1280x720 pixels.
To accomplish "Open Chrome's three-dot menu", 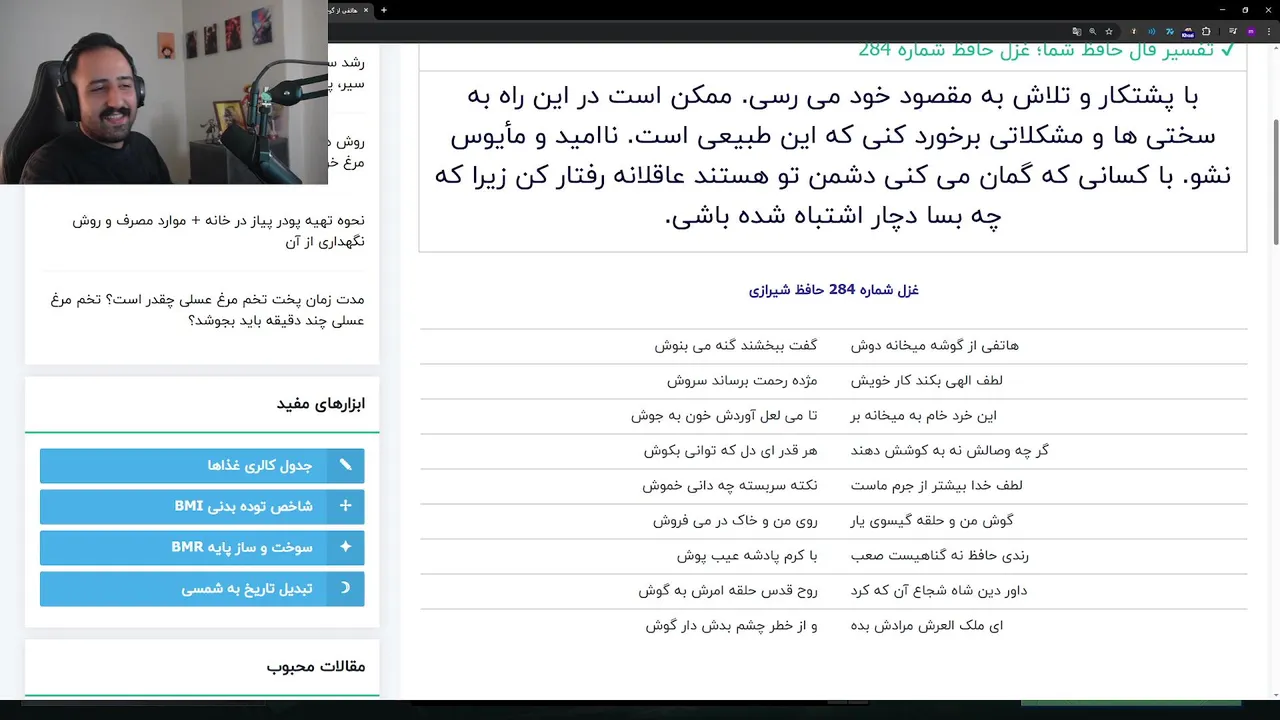I will [1268, 32].
